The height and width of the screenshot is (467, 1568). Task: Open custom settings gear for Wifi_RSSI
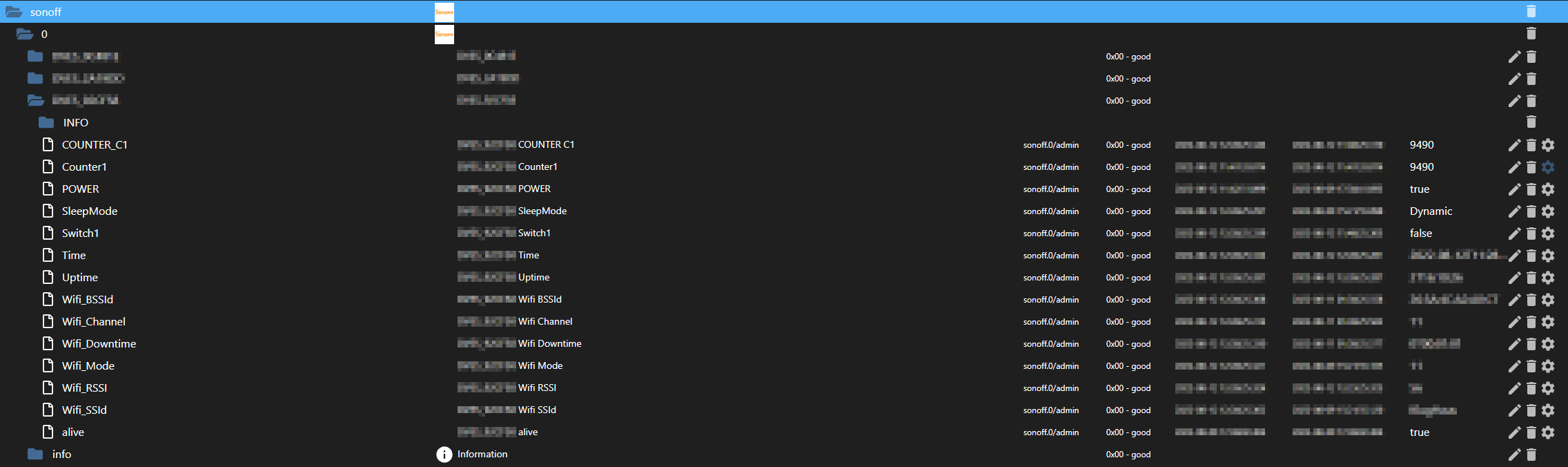pos(1548,388)
